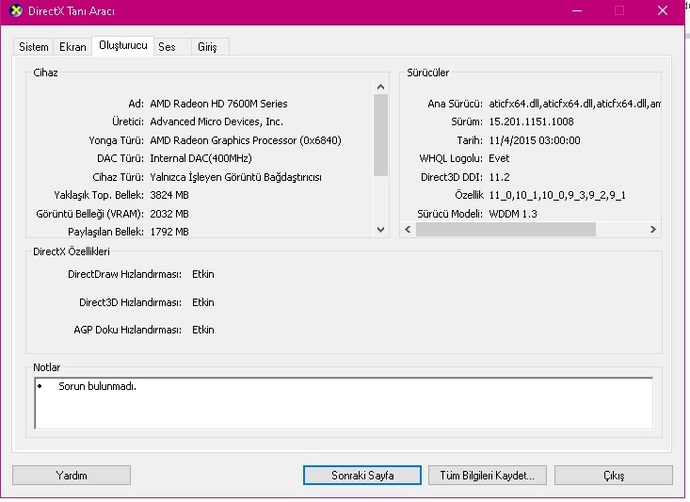Click the Direct3D DDI value 11.2
690x502 pixels.
pos(499,177)
